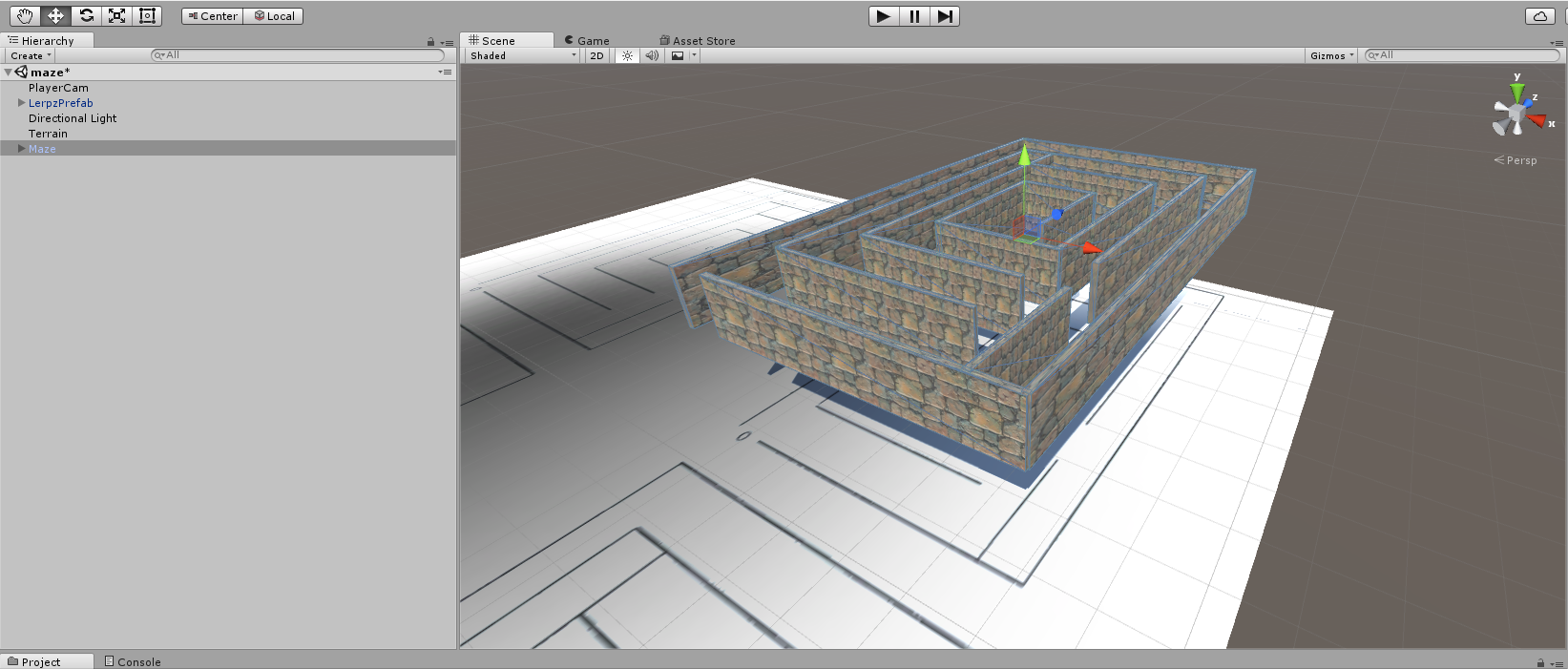Click the Hierarchy search field
The image size is (1568, 669).
pyautogui.click(x=298, y=55)
